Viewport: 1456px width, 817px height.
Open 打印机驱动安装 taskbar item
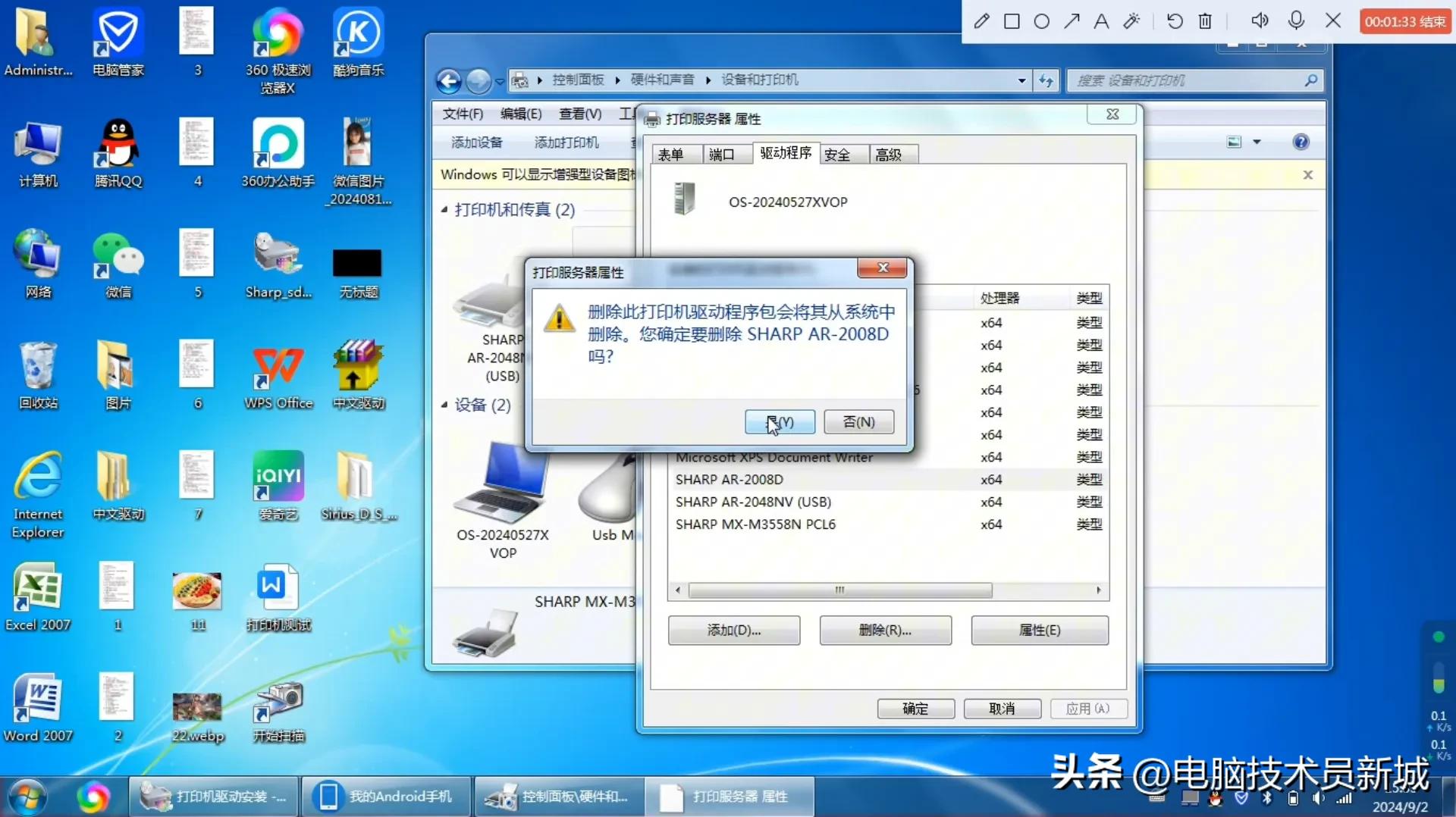[x=213, y=797]
